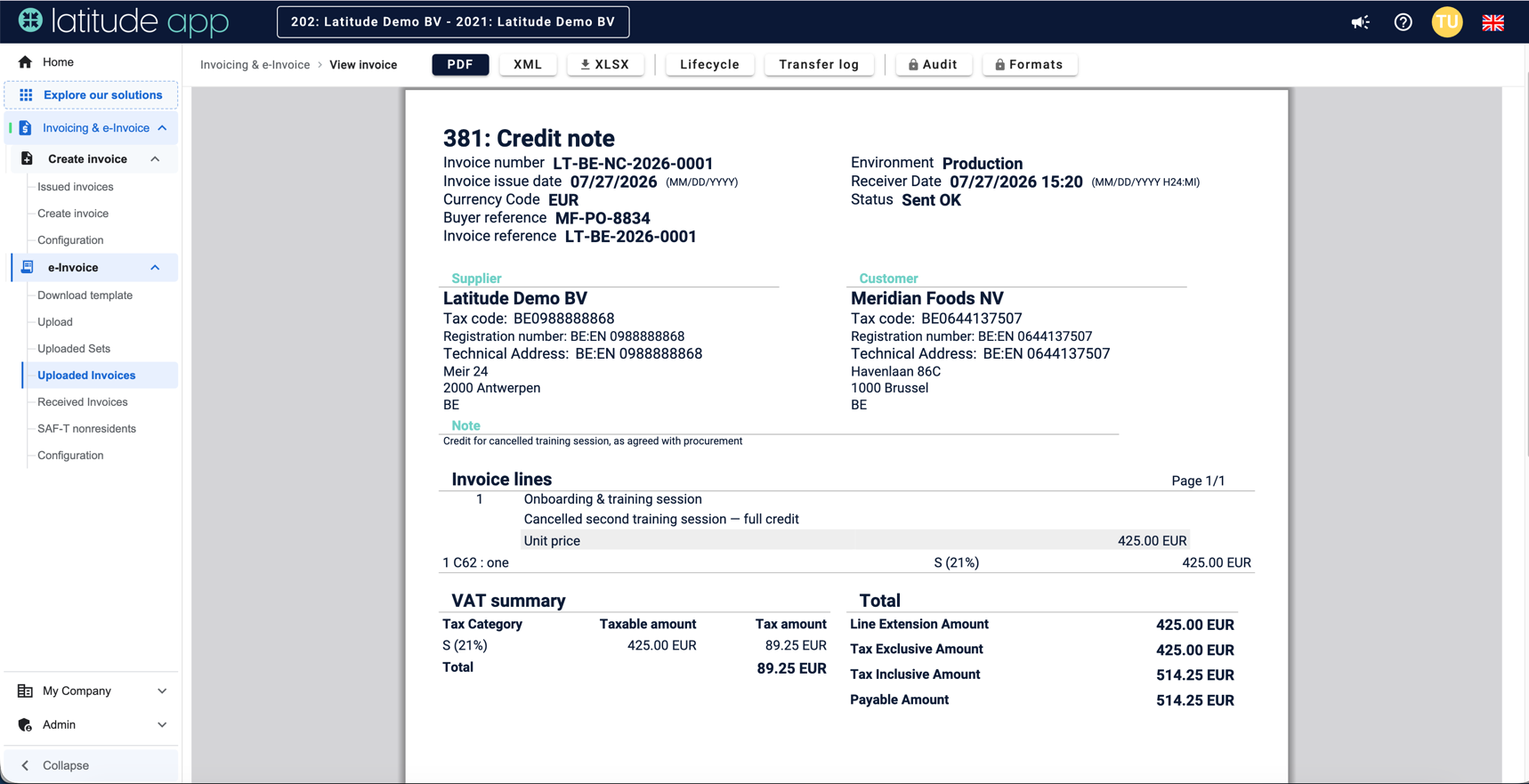Click the My Company building icon
Viewport: 1529px width, 784px height.
25,691
